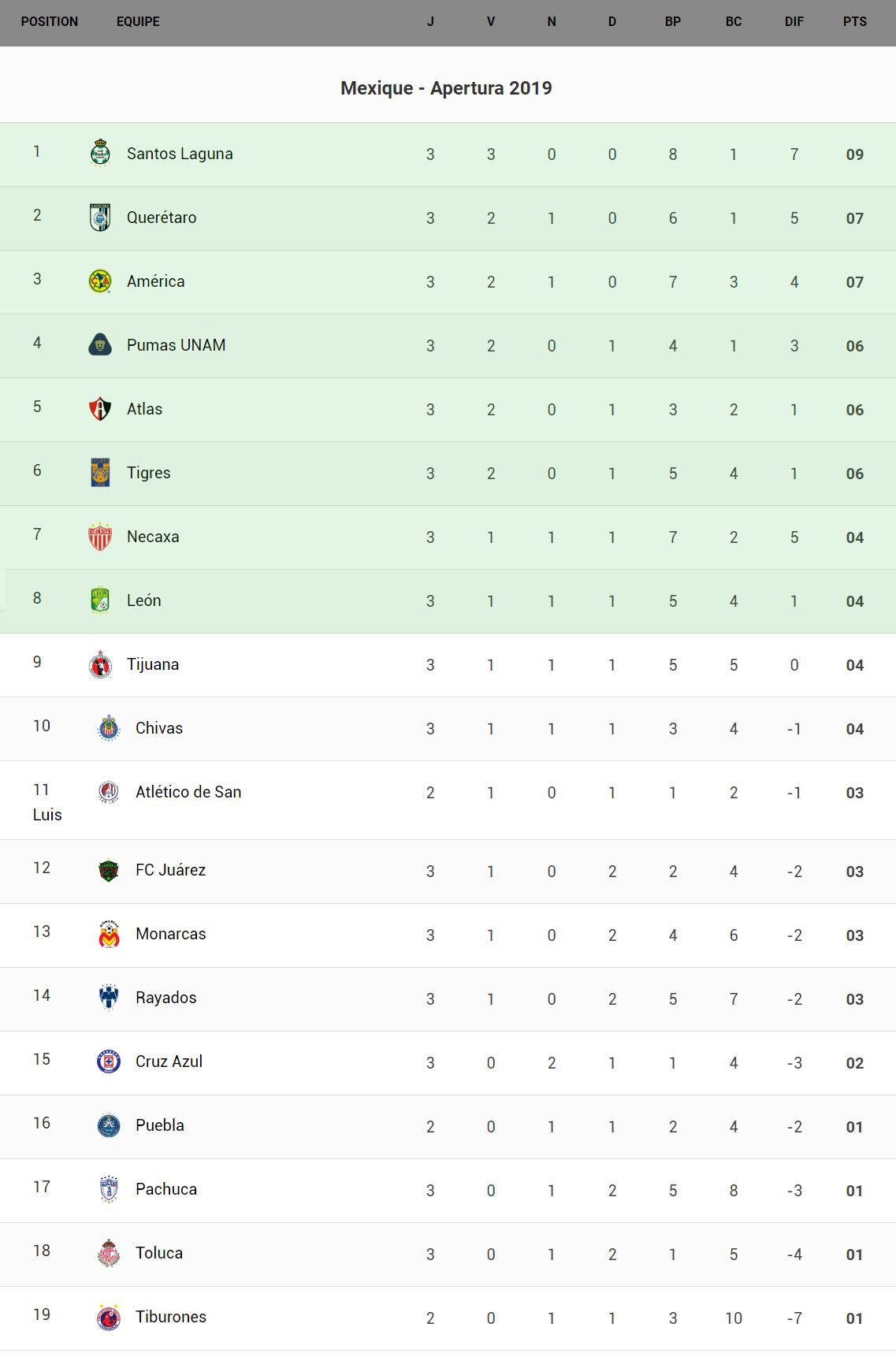Image resolution: width=896 pixels, height=1357 pixels.
Task: Open the Atlas team link
Action: 145,409
